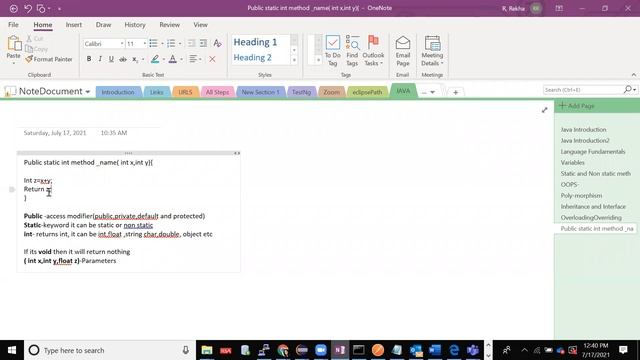Click the Undo icon in title bar
Image resolution: width=640 pixels, height=360 pixels.
tap(28, 8)
